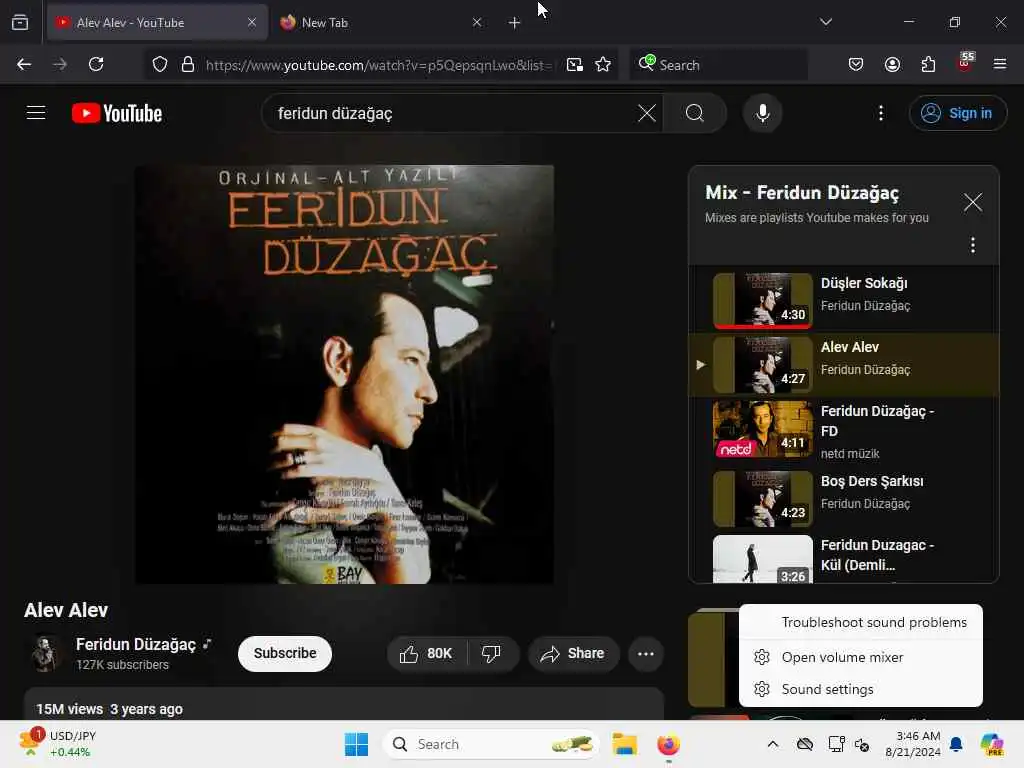Play Feridun Düzağaç - FD by netd müzik
The width and height of the screenshot is (1024, 768).
844,430
